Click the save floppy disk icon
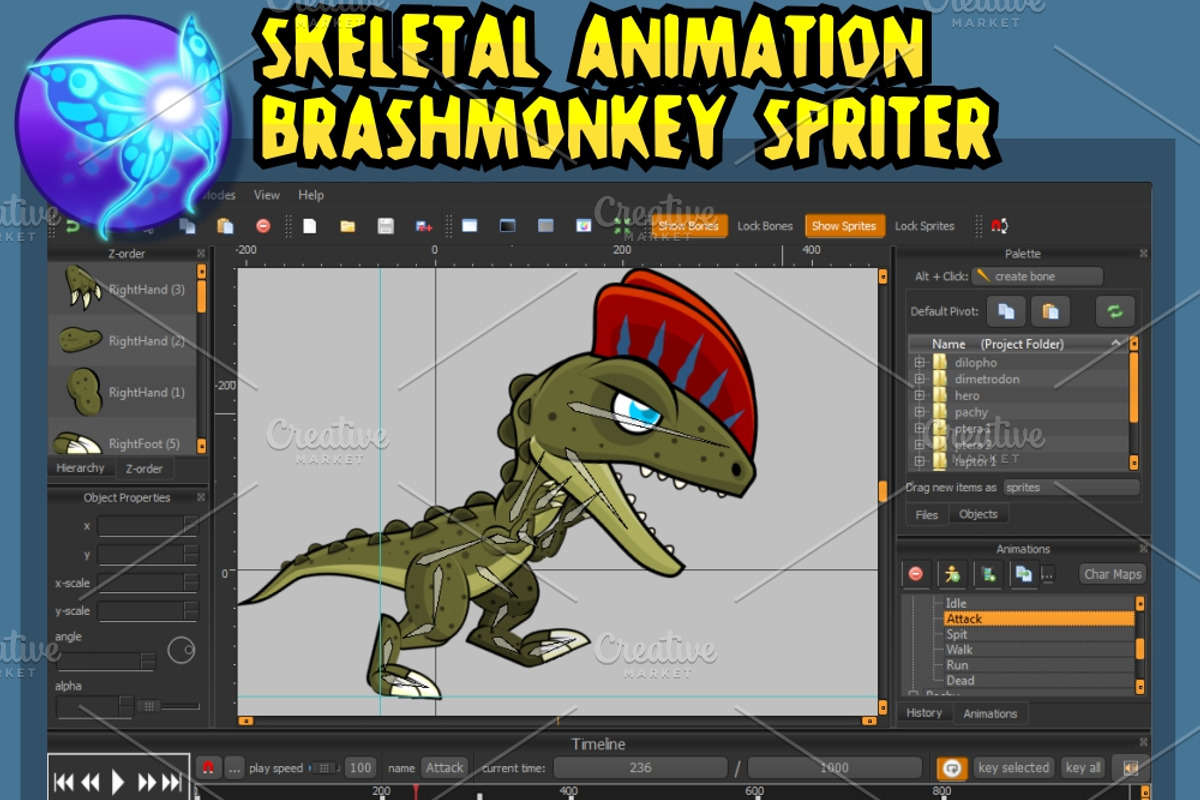This screenshot has height=800, width=1200. 385,226
